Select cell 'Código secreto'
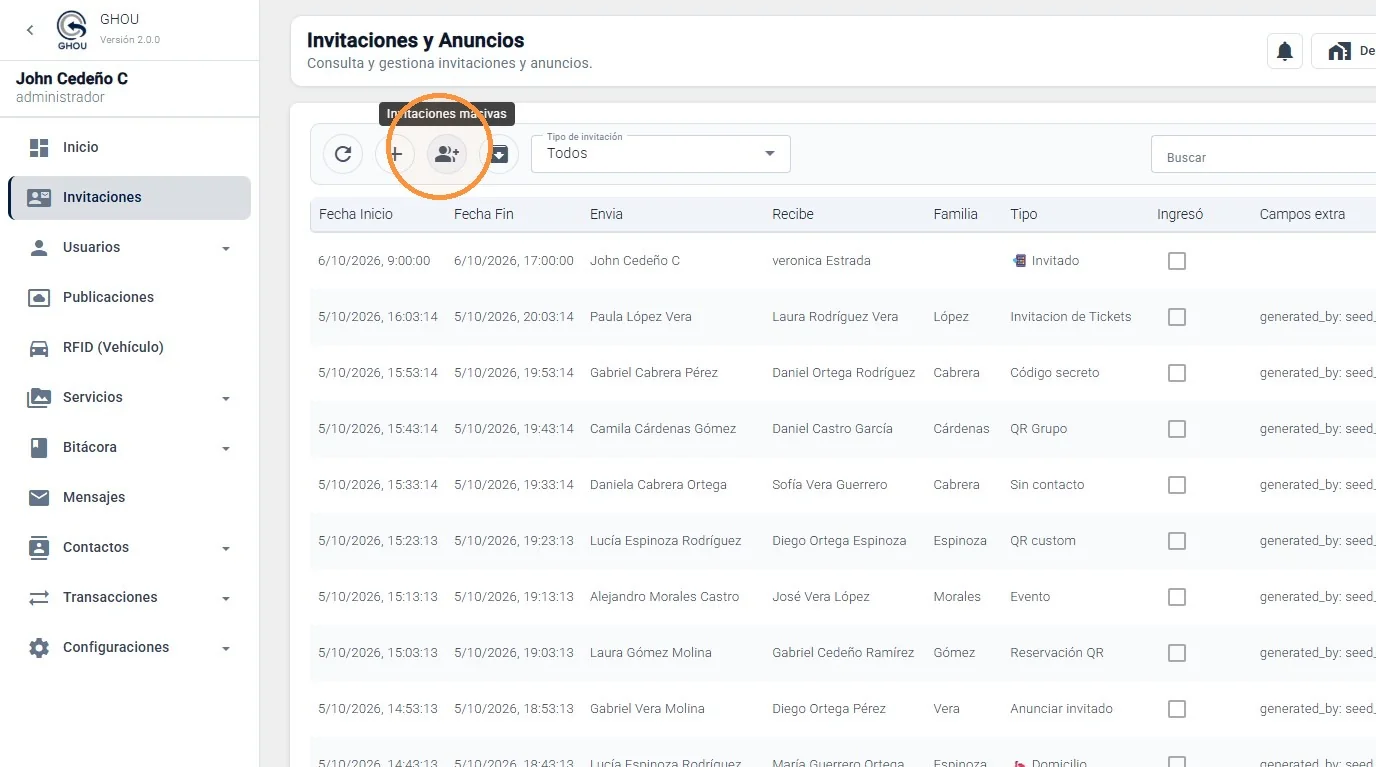 point(1055,373)
